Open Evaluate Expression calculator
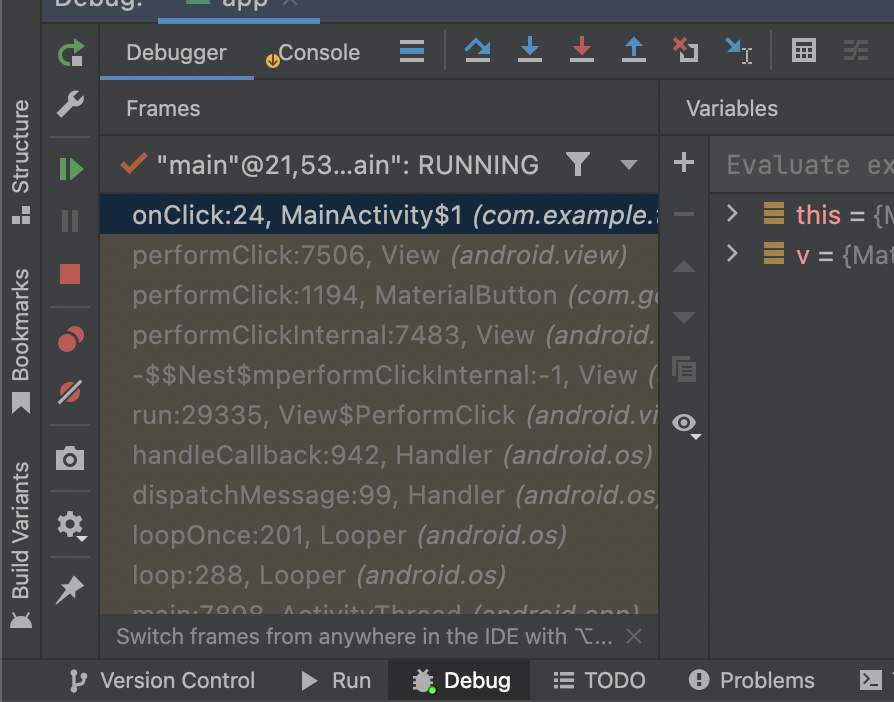This screenshot has height=702, width=894. tap(804, 50)
